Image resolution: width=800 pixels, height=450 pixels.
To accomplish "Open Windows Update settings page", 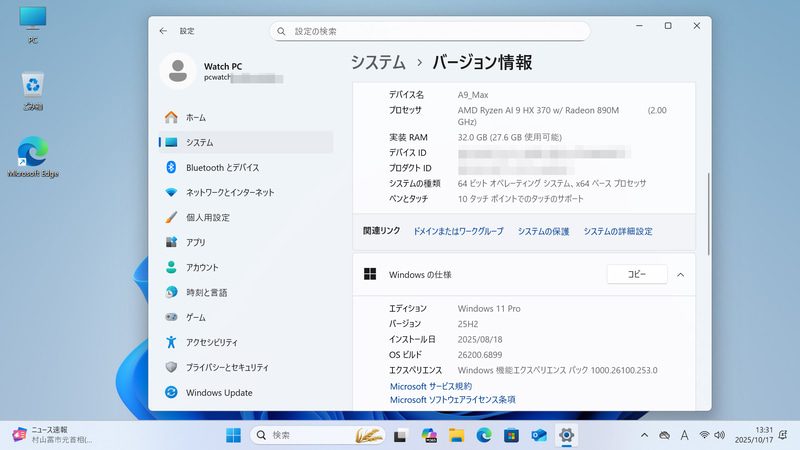I will click(246, 392).
